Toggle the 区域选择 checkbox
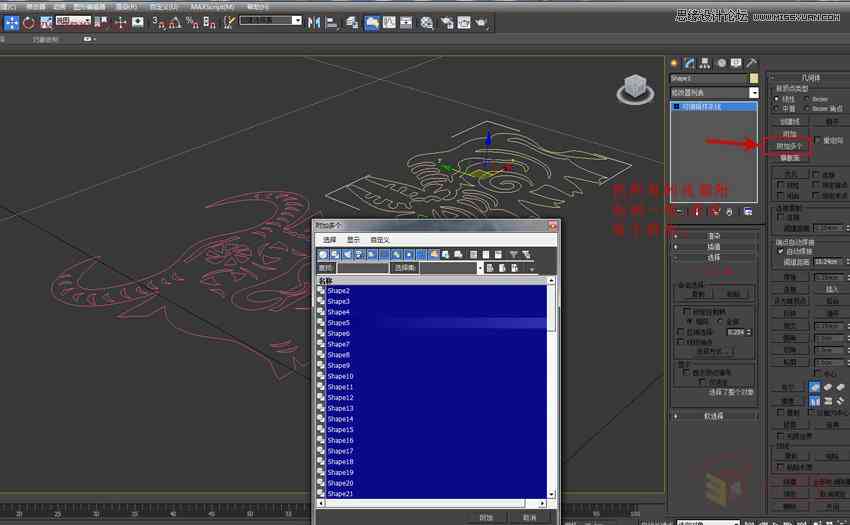The height and width of the screenshot is (525, 850). (x=681, y=332)
